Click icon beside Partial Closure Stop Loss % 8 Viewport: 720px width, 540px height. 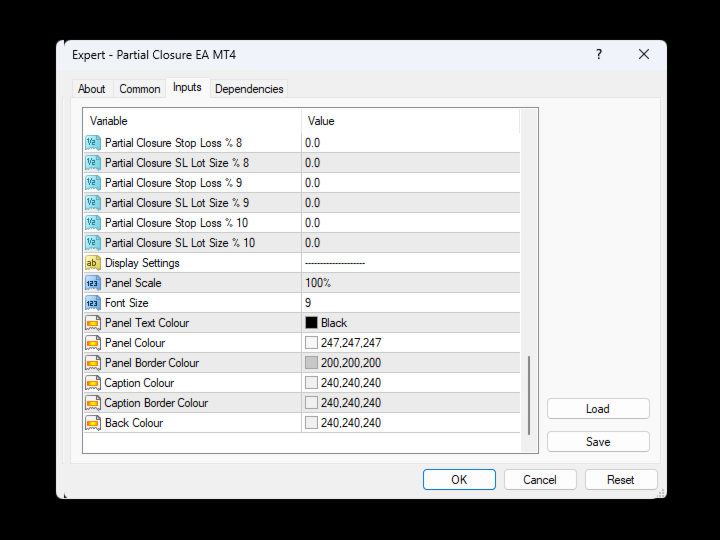(93, 143)
